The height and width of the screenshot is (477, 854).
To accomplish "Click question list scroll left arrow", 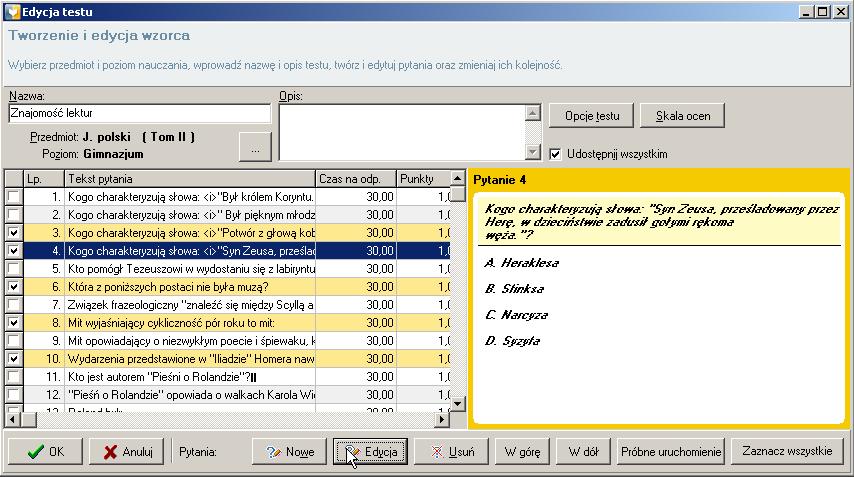I will tap(12, 419).
